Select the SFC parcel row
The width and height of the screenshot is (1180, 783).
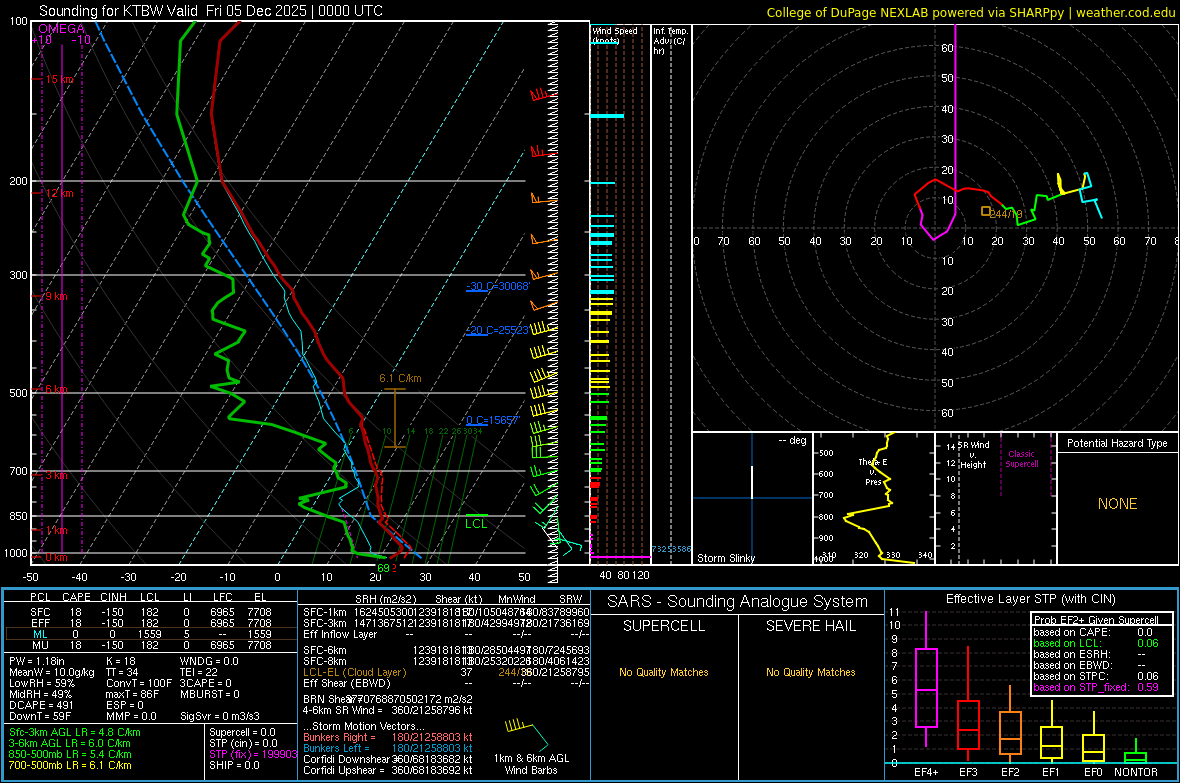pyautogui.click(x=151, y=612)
